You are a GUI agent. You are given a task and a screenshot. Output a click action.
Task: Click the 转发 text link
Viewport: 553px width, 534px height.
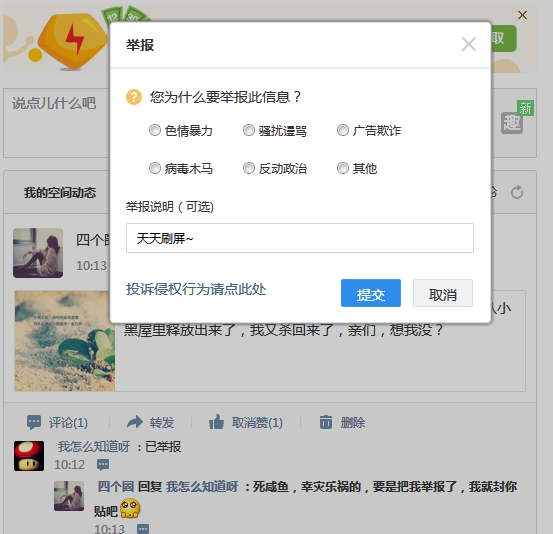[162, 422]
